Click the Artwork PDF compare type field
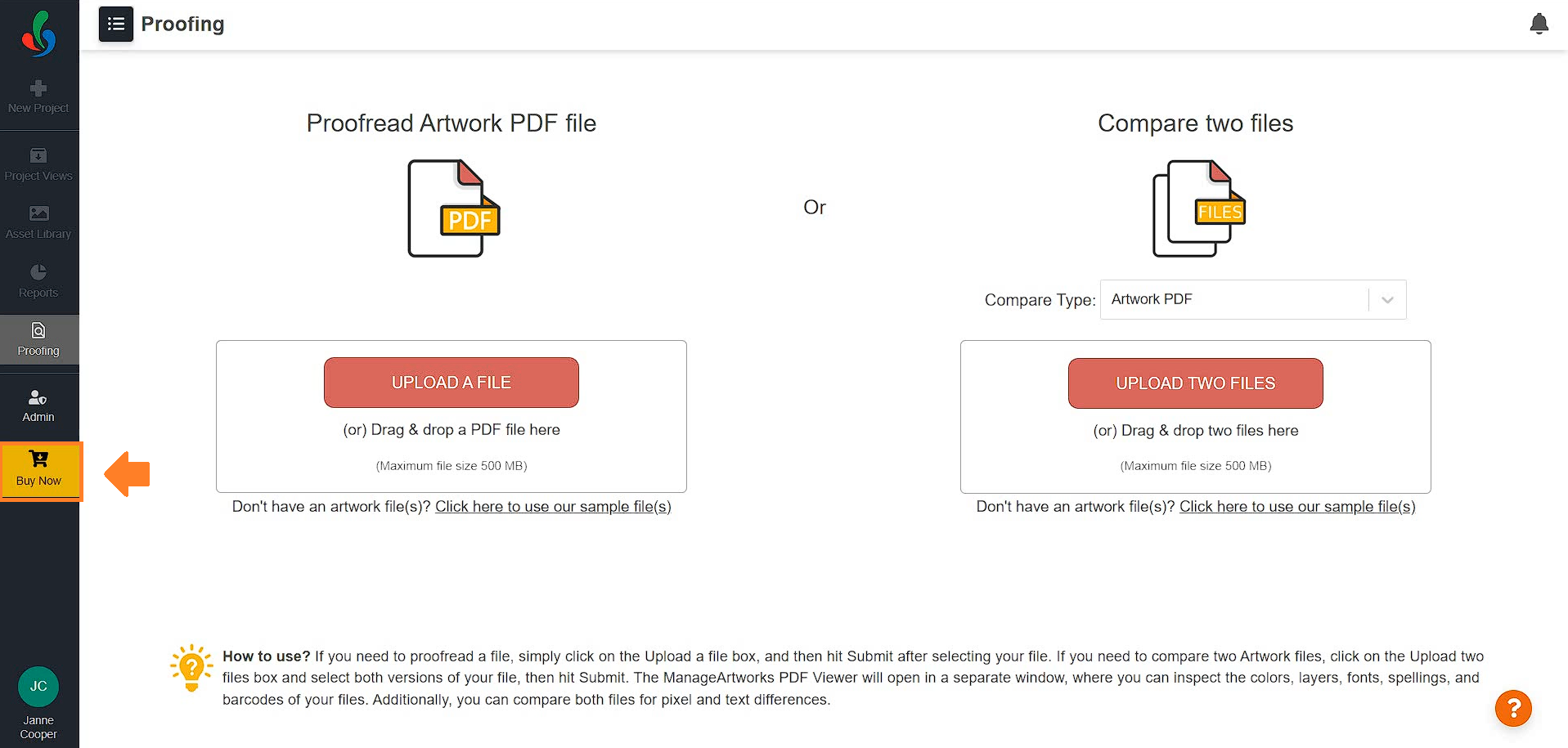 (1253, 299)
